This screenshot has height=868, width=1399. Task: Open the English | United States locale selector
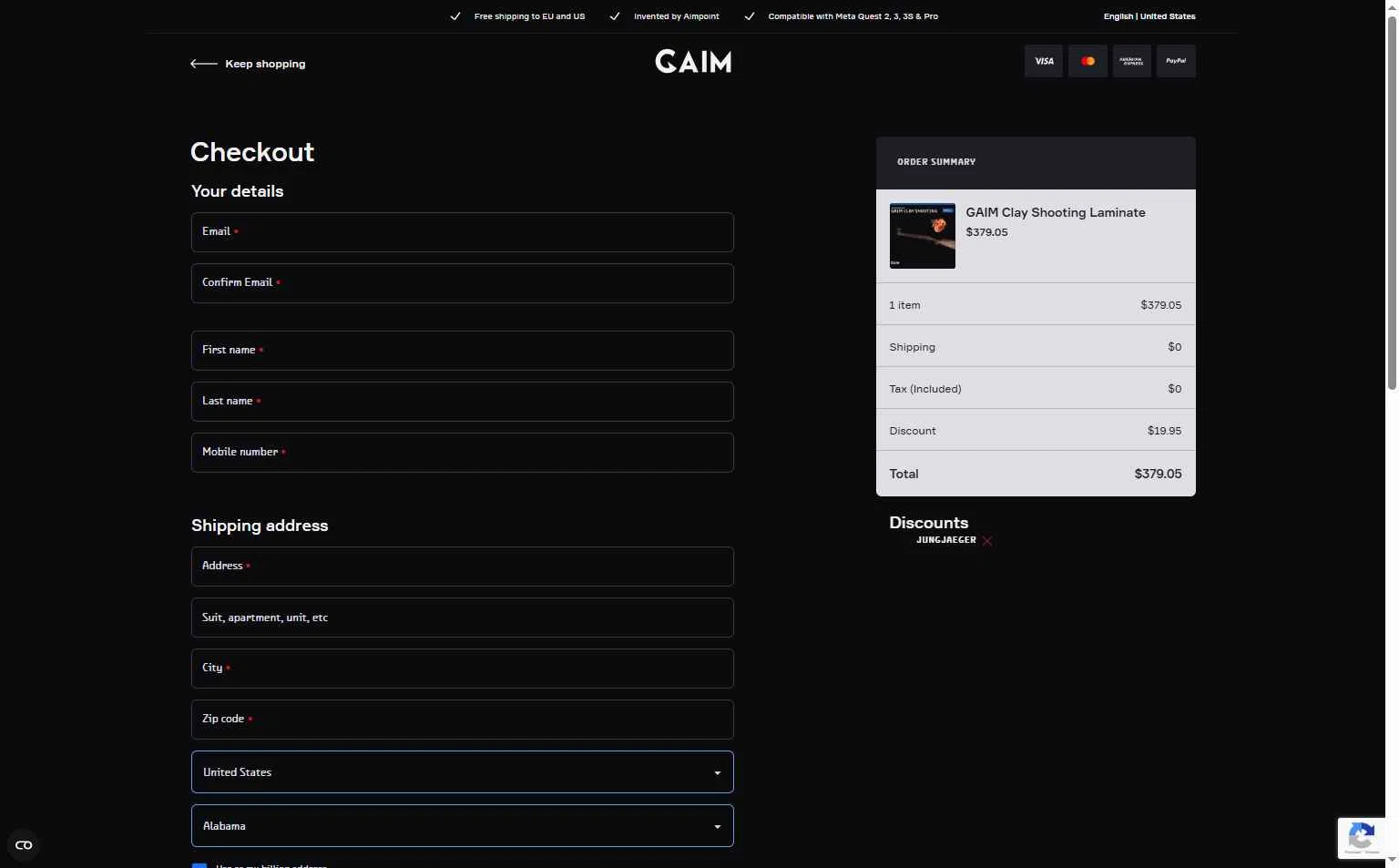tap(1149, 16)
